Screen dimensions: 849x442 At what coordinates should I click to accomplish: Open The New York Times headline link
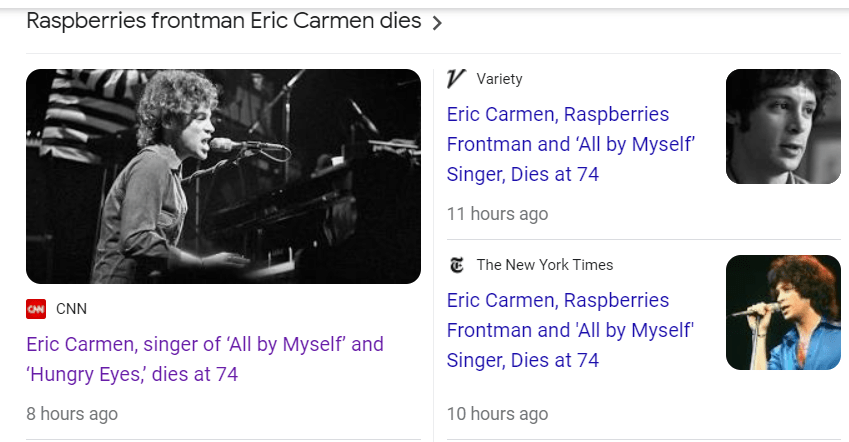click(570, 330)
